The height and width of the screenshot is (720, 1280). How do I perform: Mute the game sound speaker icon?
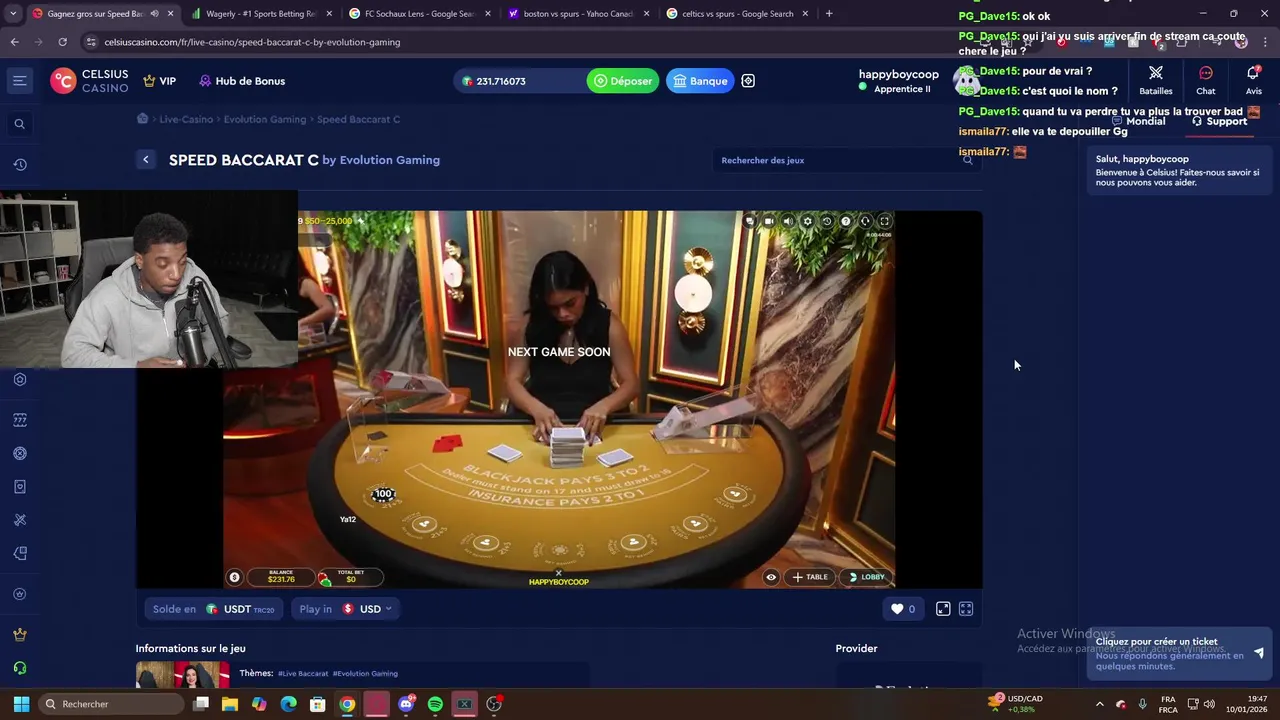pyautogui.click(x=788, y=222)
